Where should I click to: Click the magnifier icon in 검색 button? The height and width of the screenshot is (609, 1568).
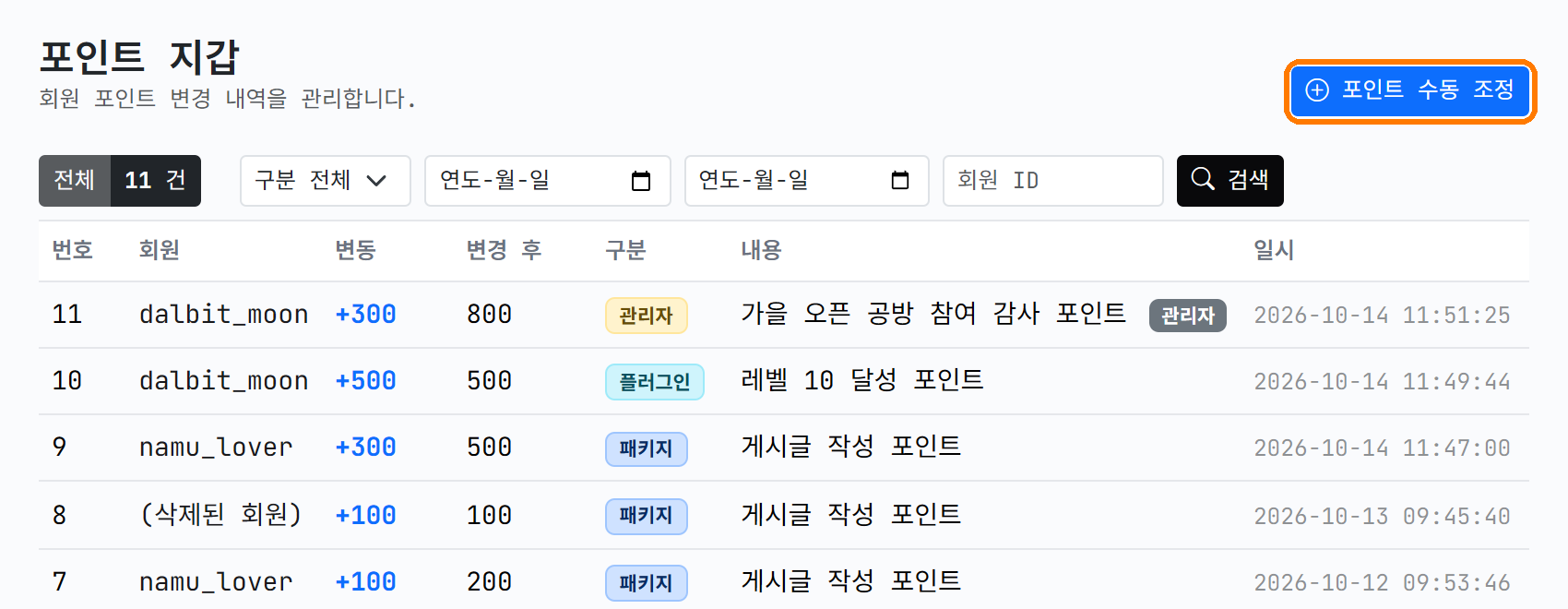1203,179
